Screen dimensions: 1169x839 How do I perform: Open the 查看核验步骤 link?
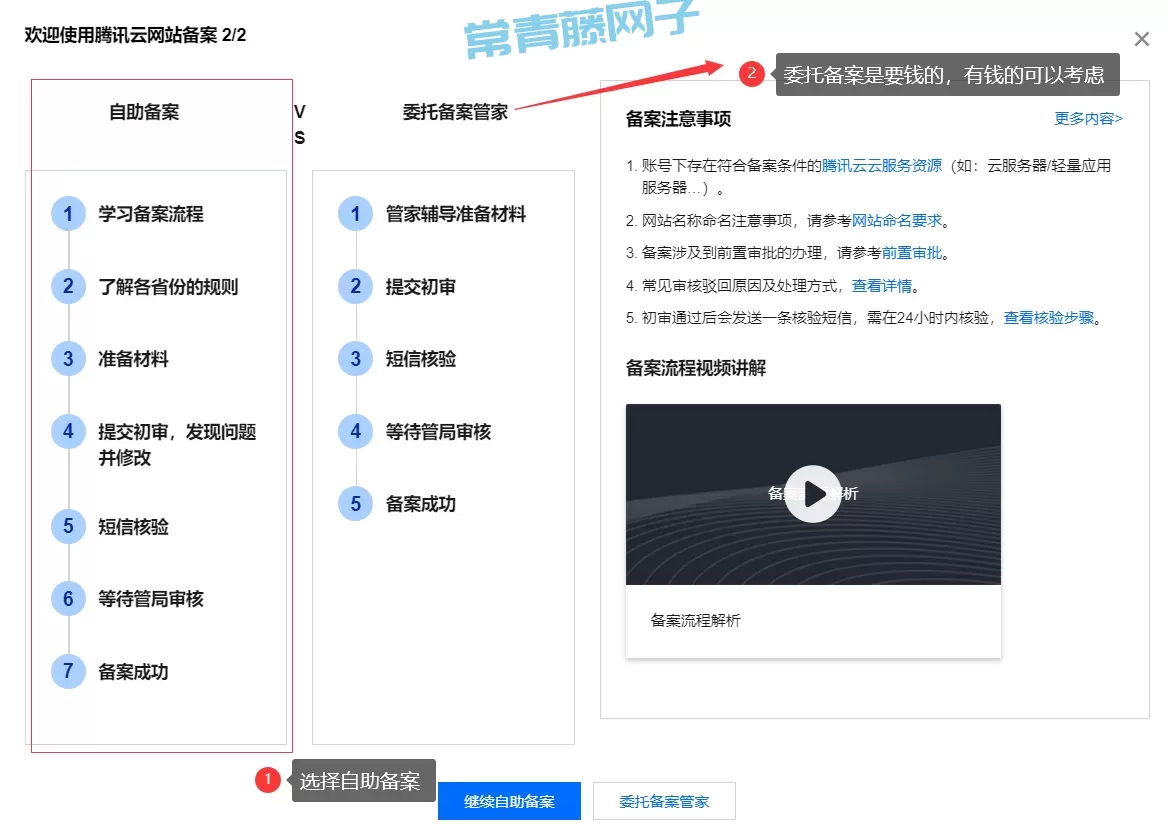(x=1049, y=318)
